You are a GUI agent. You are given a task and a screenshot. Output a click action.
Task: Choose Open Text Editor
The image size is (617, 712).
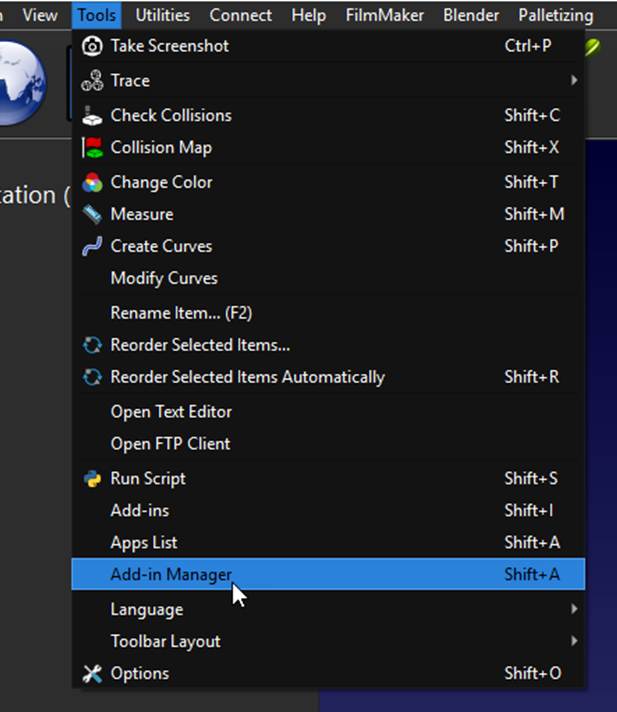[x=171, y=412]
